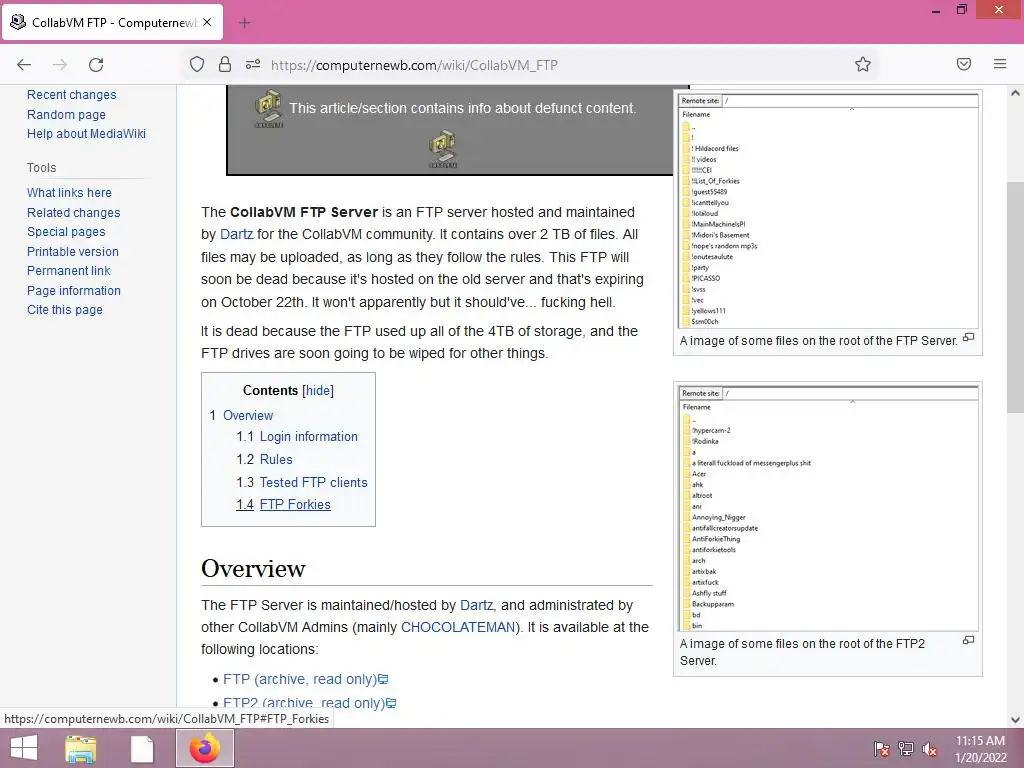The height and width of the screenshot is (768, 1024).
Task: Open the FTP Server file listing thumbnail
Action: [828, 210]
